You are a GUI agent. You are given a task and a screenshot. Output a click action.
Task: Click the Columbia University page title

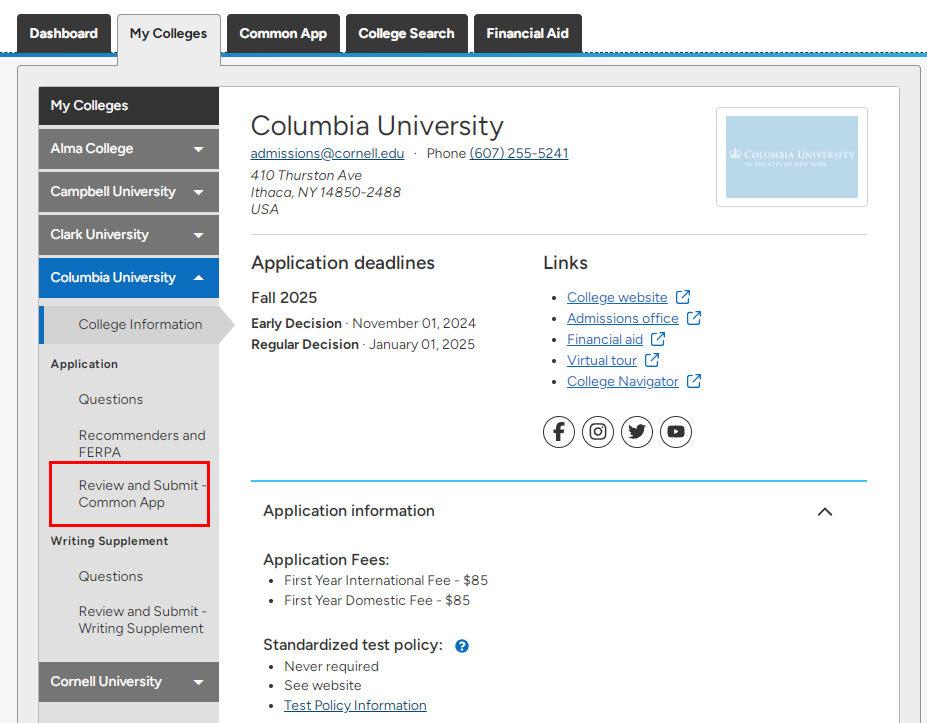tap(377, 126)
